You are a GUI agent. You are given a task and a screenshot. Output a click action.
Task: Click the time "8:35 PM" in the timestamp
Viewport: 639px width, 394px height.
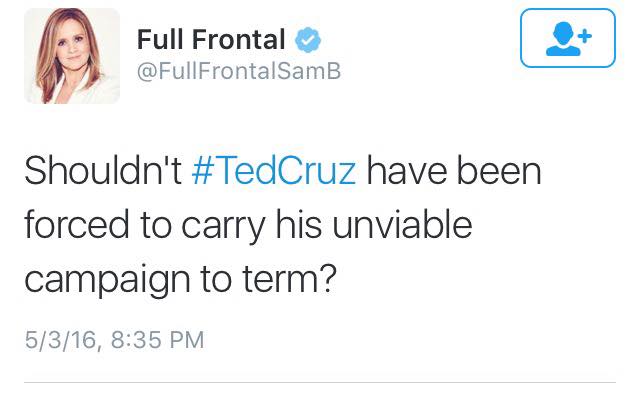(157, 340)
